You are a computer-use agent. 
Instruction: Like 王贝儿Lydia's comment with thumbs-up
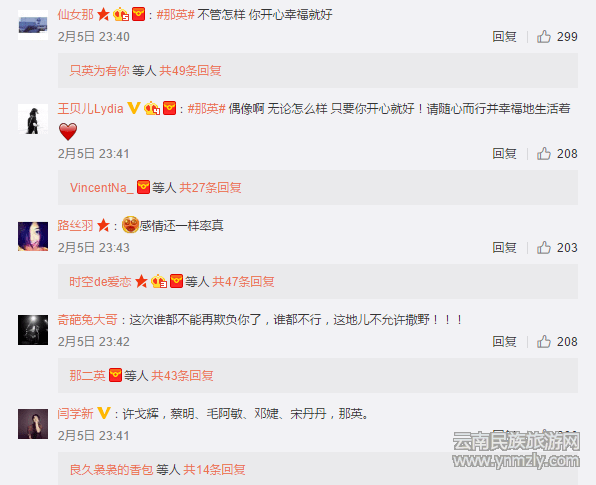544,154
